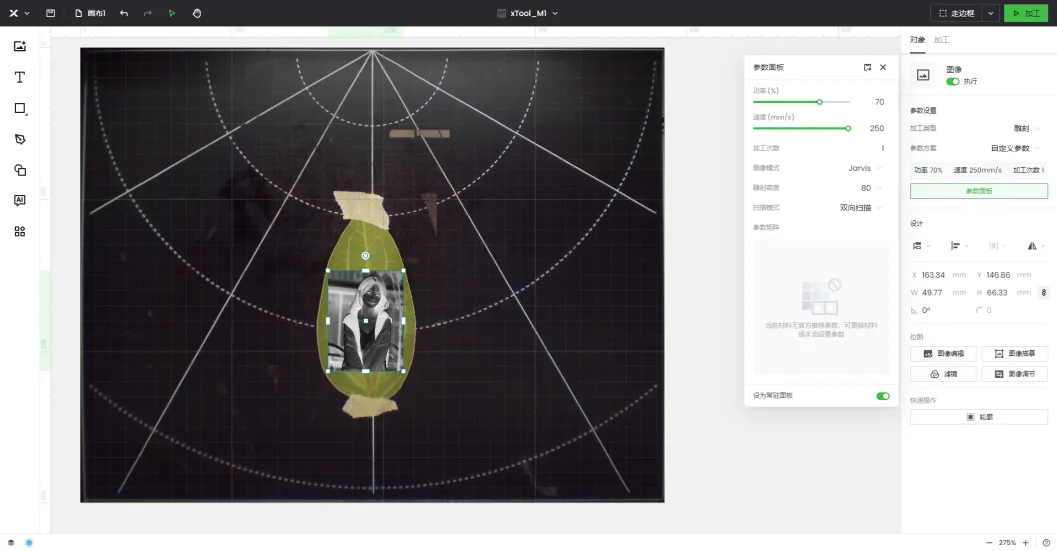Switch to the 加工 tab
The width and height of the screenshot is (1057, 551).
coord(942,40)
